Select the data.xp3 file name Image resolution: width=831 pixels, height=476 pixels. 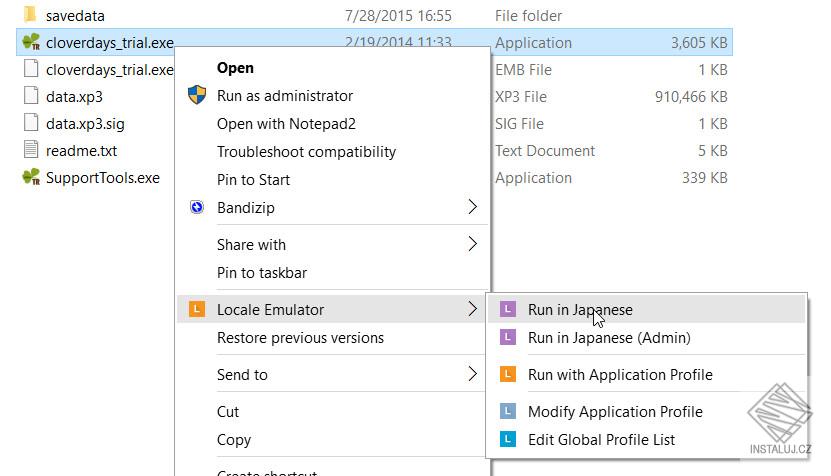74,97
